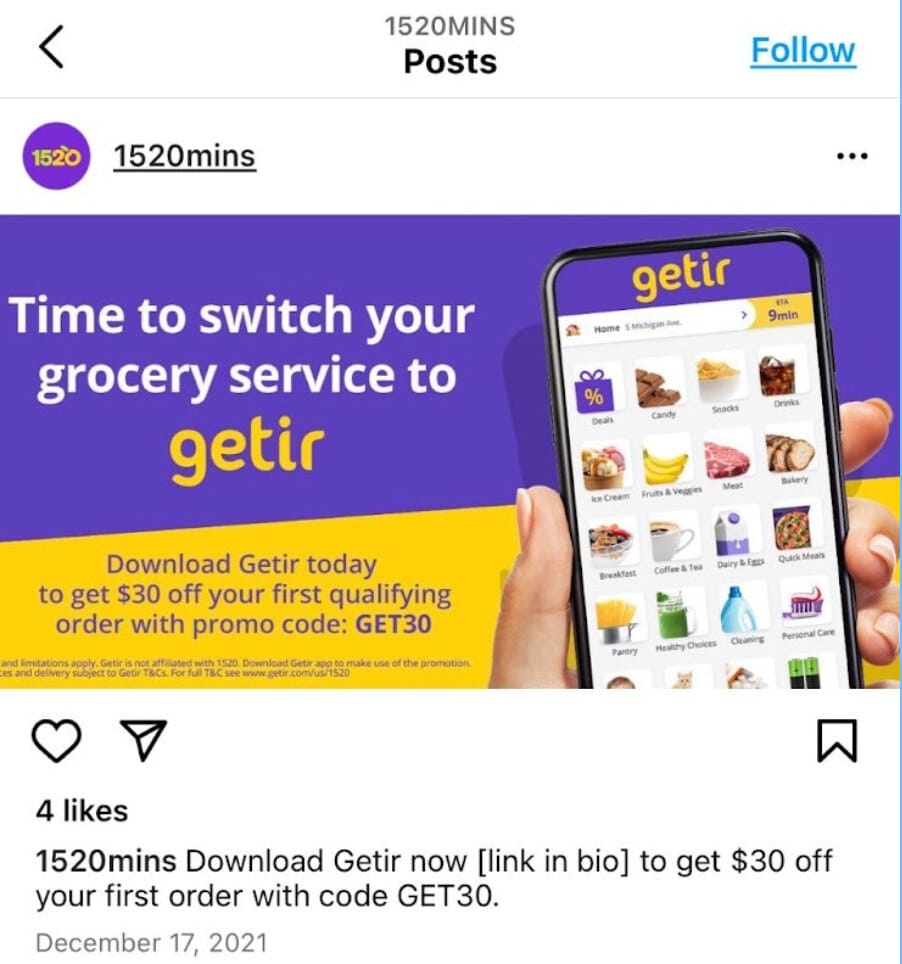Click the 1520mins caption username
The height and width of the screenshot is (964, 902).
click(x=106, y=861)
